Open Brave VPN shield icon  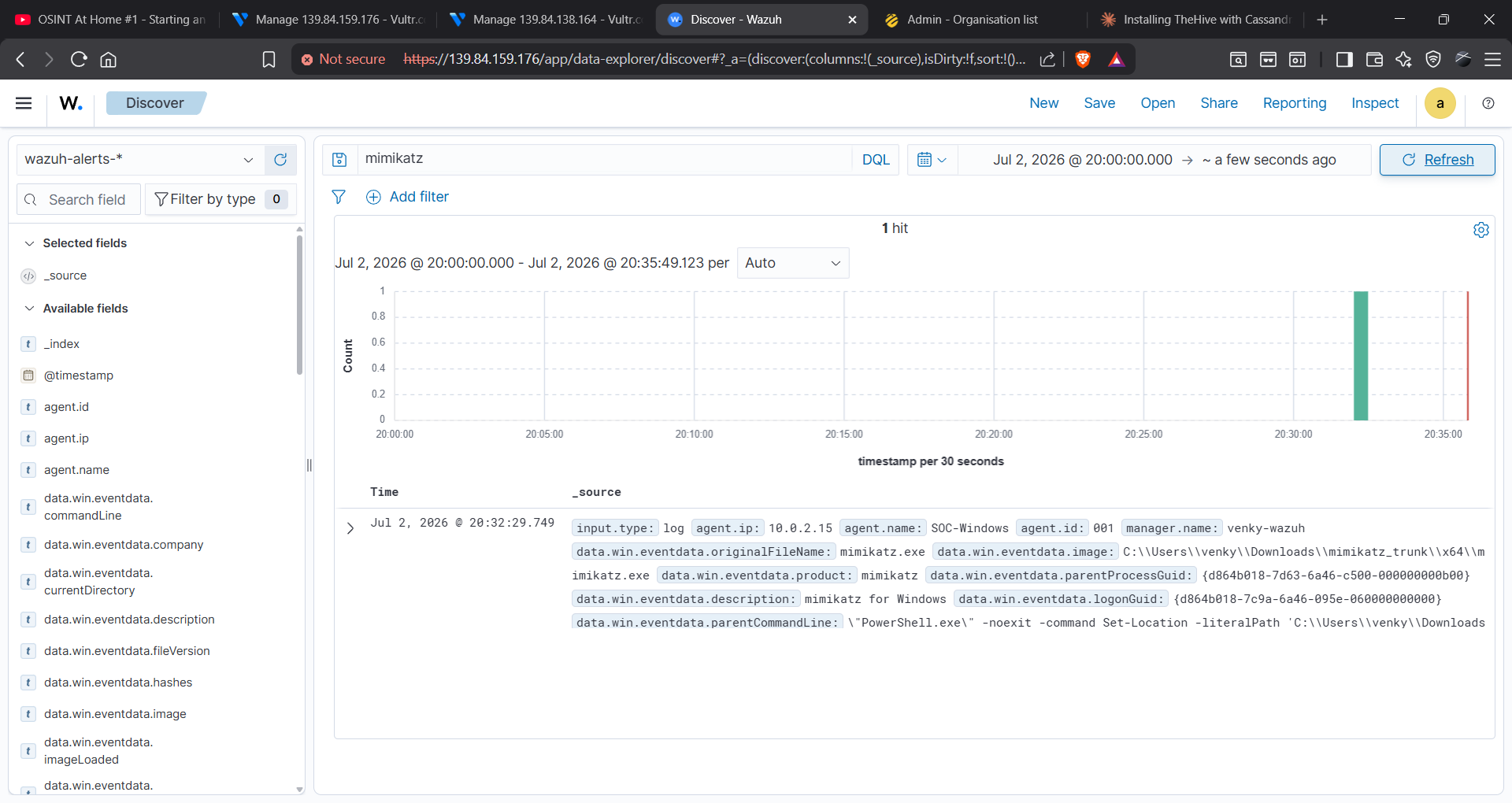pyautogui.click(x=1433, y=59)
